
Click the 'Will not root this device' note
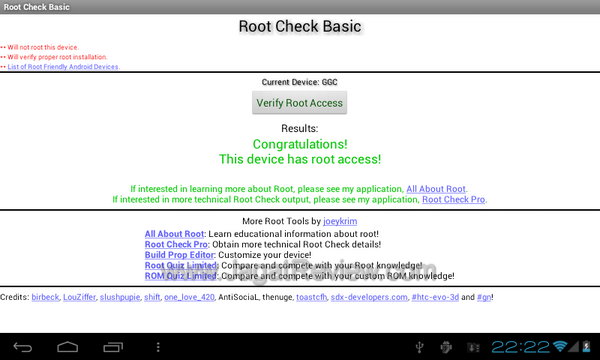pos(43,47)
